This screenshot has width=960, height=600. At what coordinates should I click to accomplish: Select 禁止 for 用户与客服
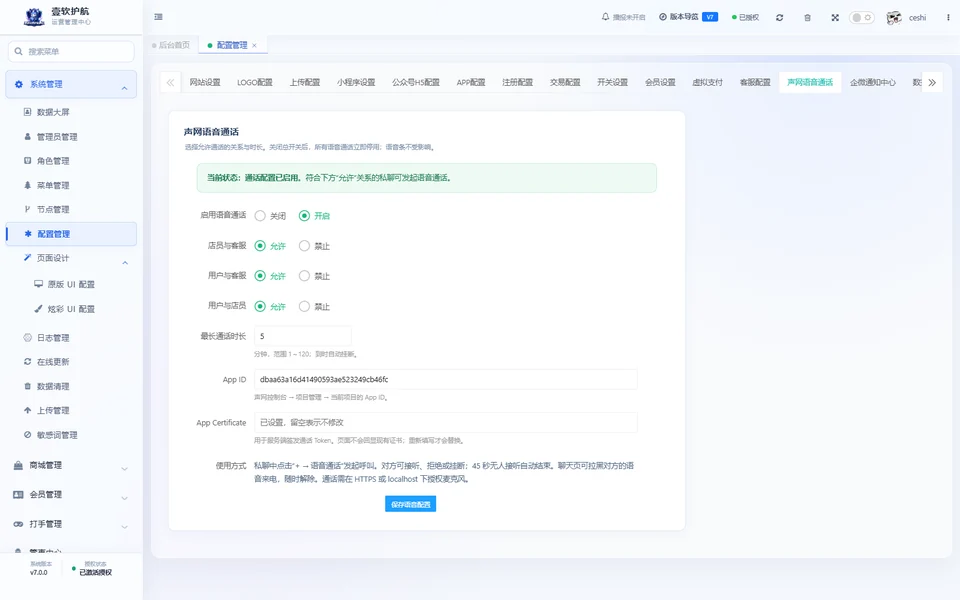(x=304, y=276)
